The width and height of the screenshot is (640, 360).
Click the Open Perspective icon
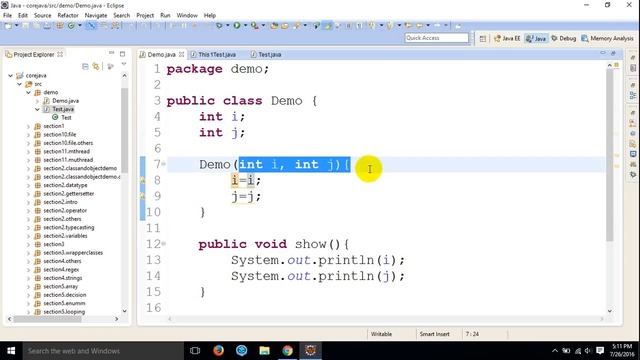[x=483, y=38]
